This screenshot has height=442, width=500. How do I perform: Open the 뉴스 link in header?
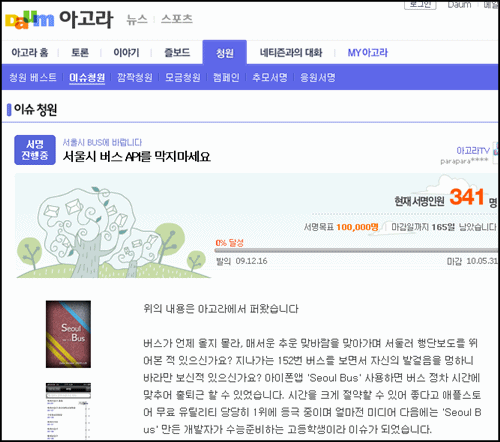point(137,19)
